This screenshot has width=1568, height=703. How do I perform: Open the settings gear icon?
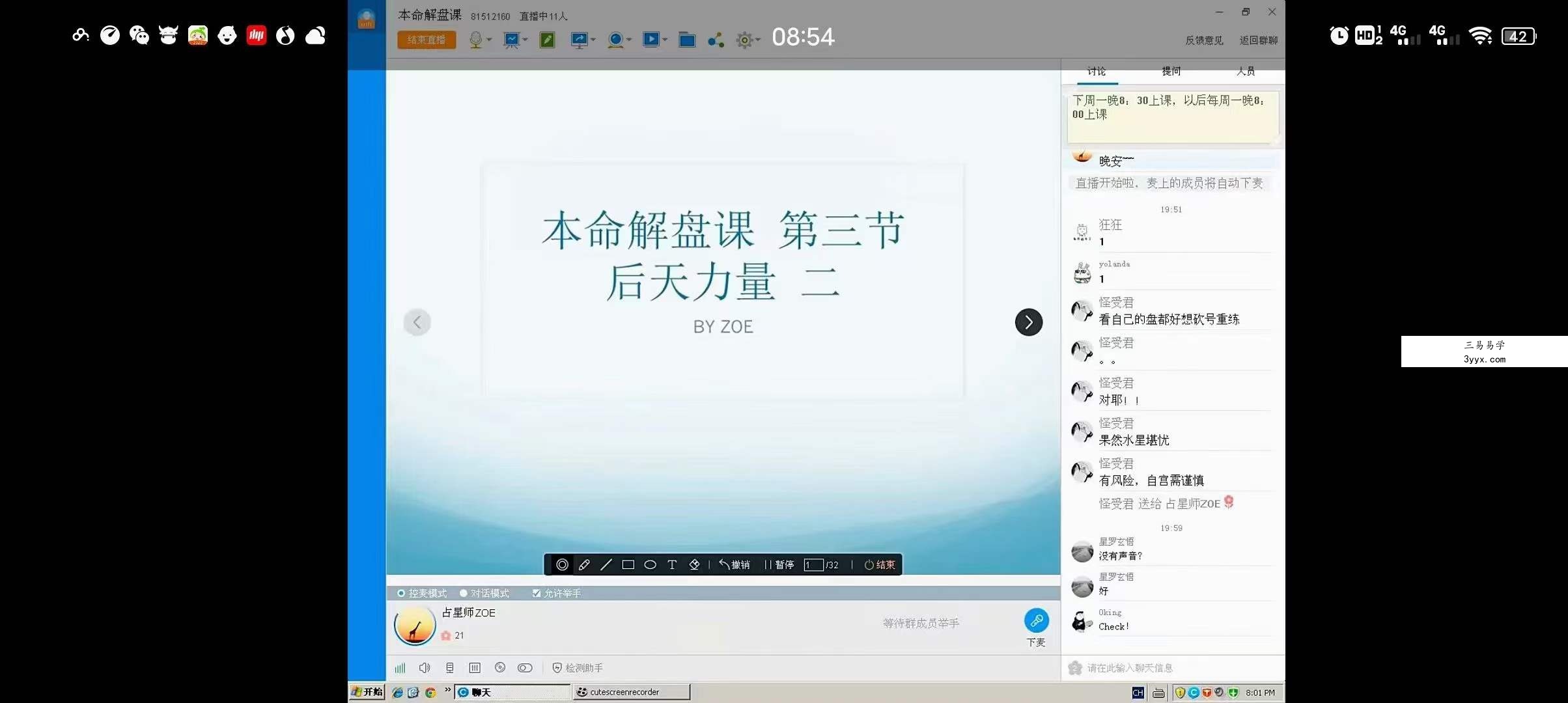point(744,40)
